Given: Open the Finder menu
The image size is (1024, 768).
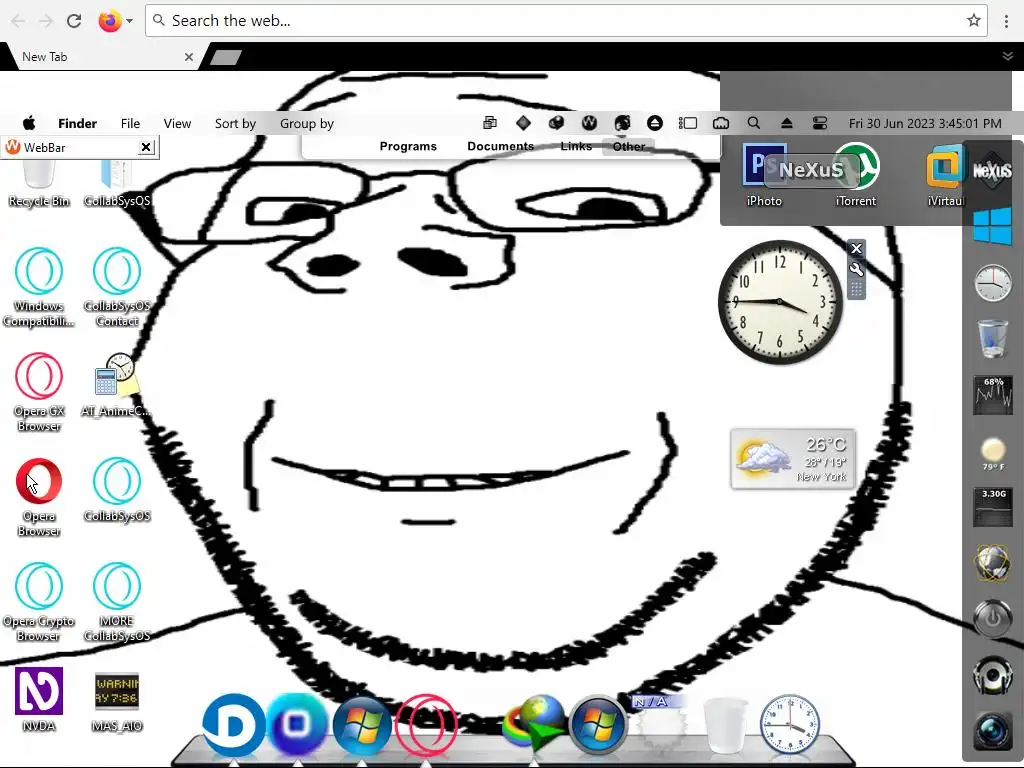Looking at the screenshot, I should (x=77, y=123).
